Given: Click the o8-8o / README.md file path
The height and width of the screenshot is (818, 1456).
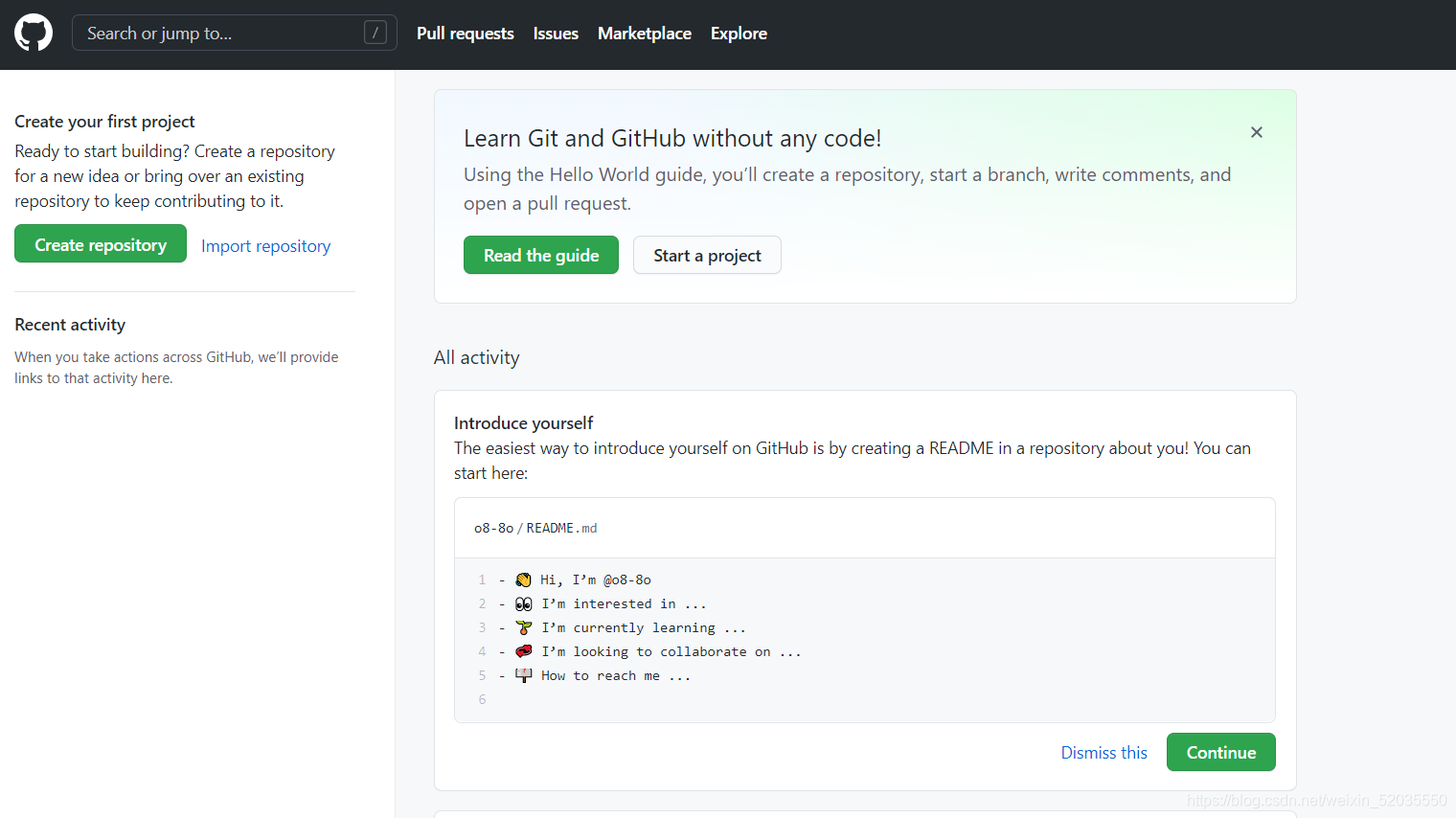Looking at the screenshot, I should coord(535,528).
